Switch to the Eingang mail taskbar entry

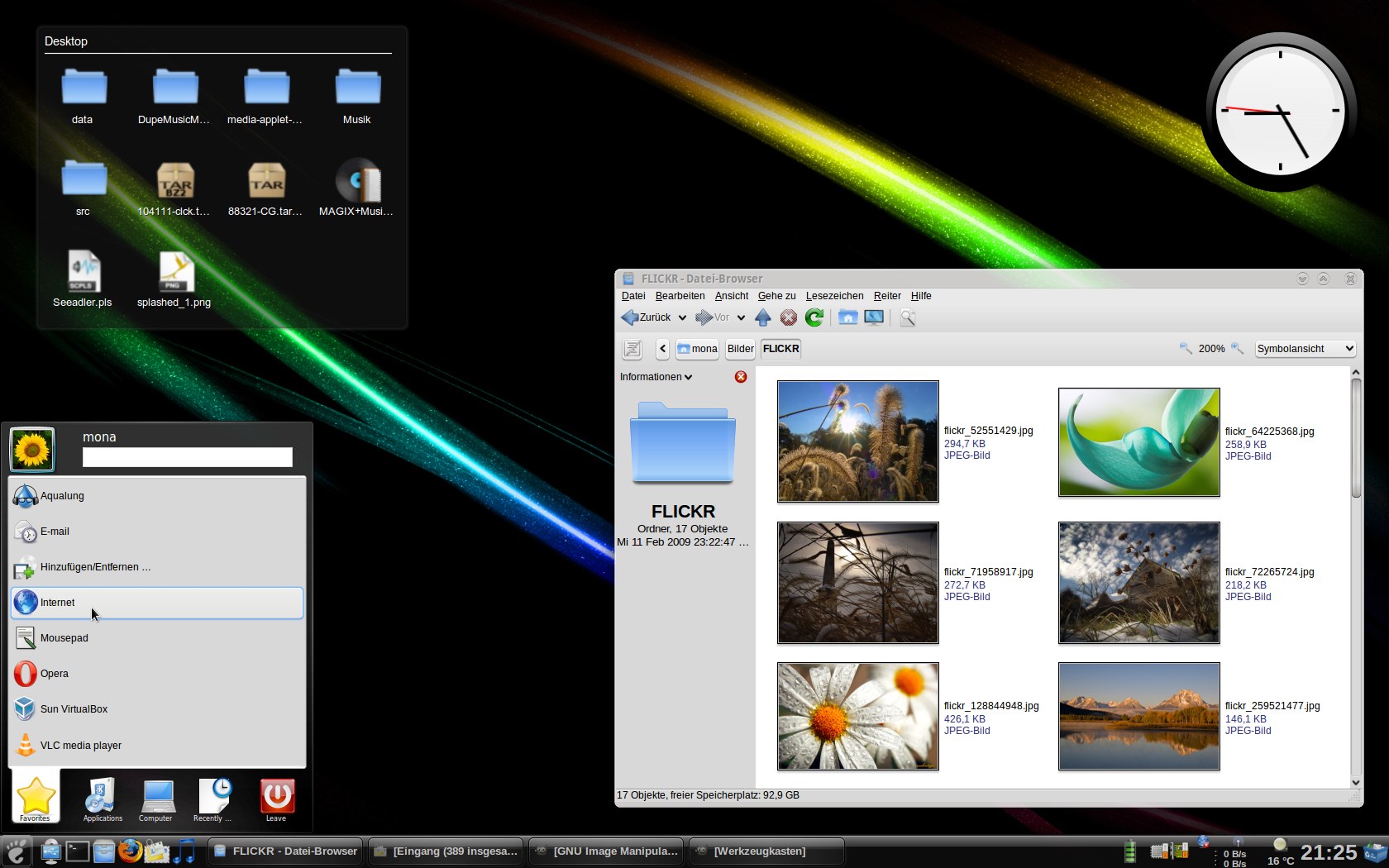446,851
